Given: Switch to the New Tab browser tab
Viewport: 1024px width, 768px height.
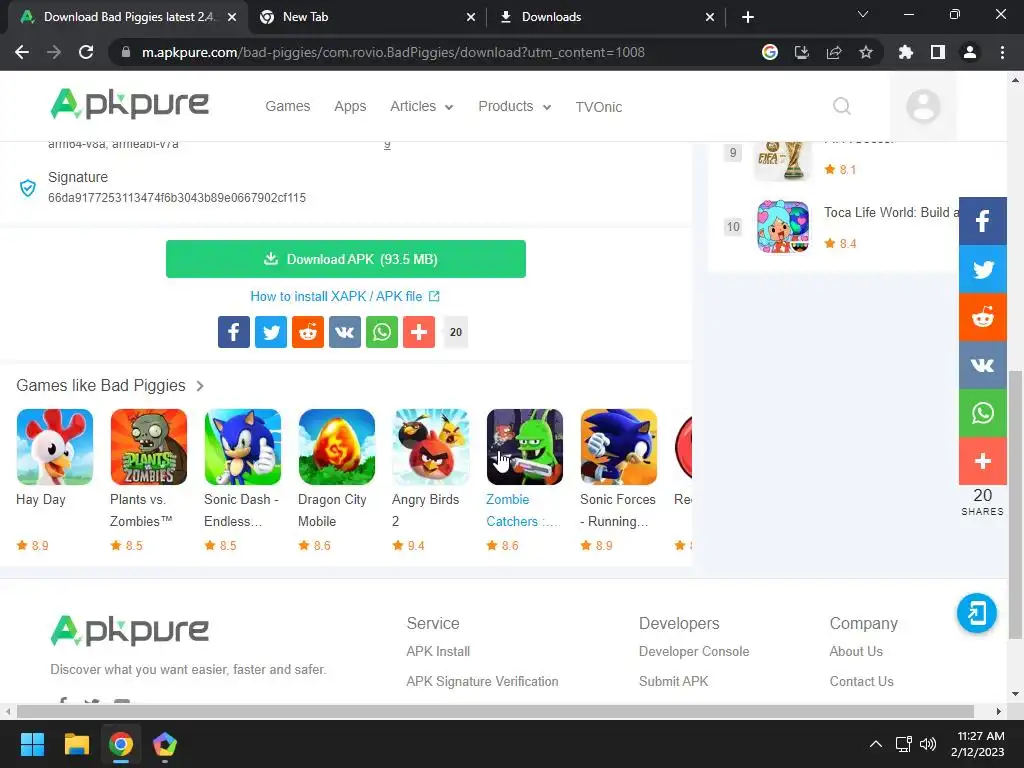Looking at the screenshot, I should click(x=366, y=17).
